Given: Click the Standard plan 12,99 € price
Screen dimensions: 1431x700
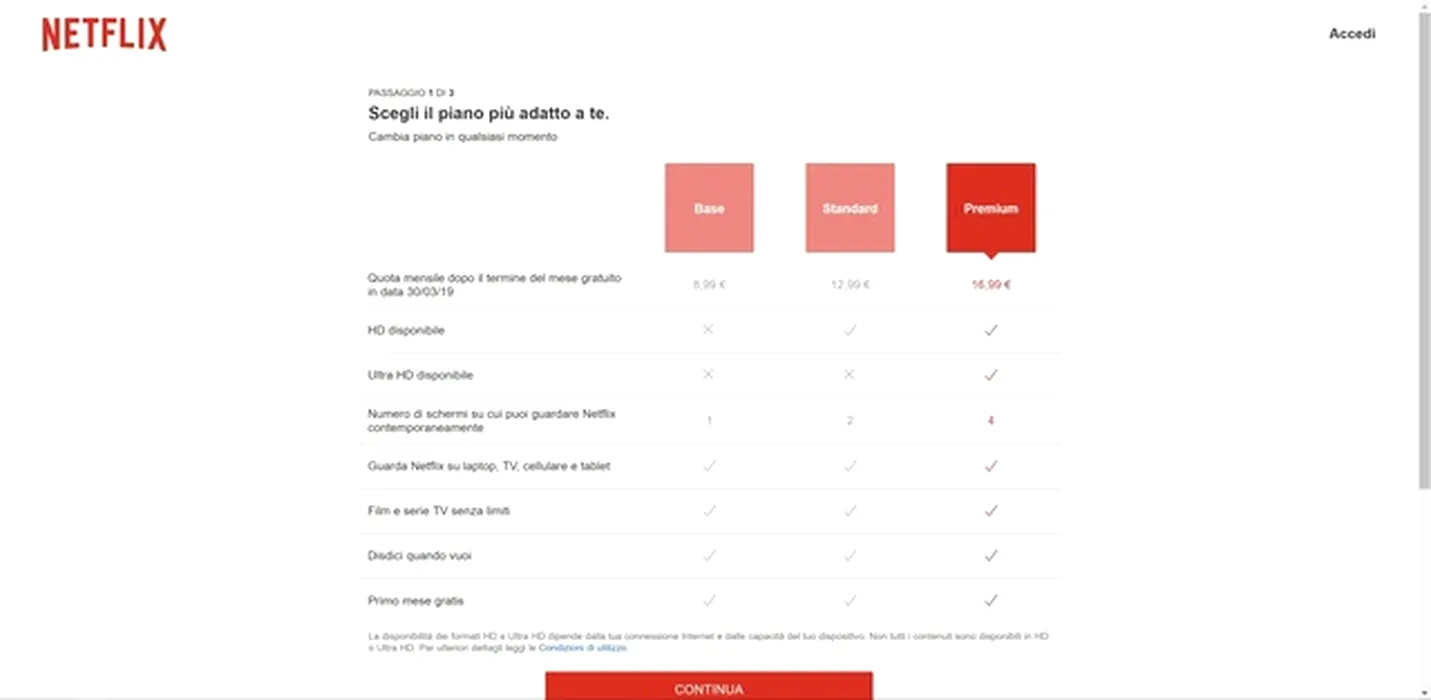Looking at the screenshot, I should click(850, 285).
